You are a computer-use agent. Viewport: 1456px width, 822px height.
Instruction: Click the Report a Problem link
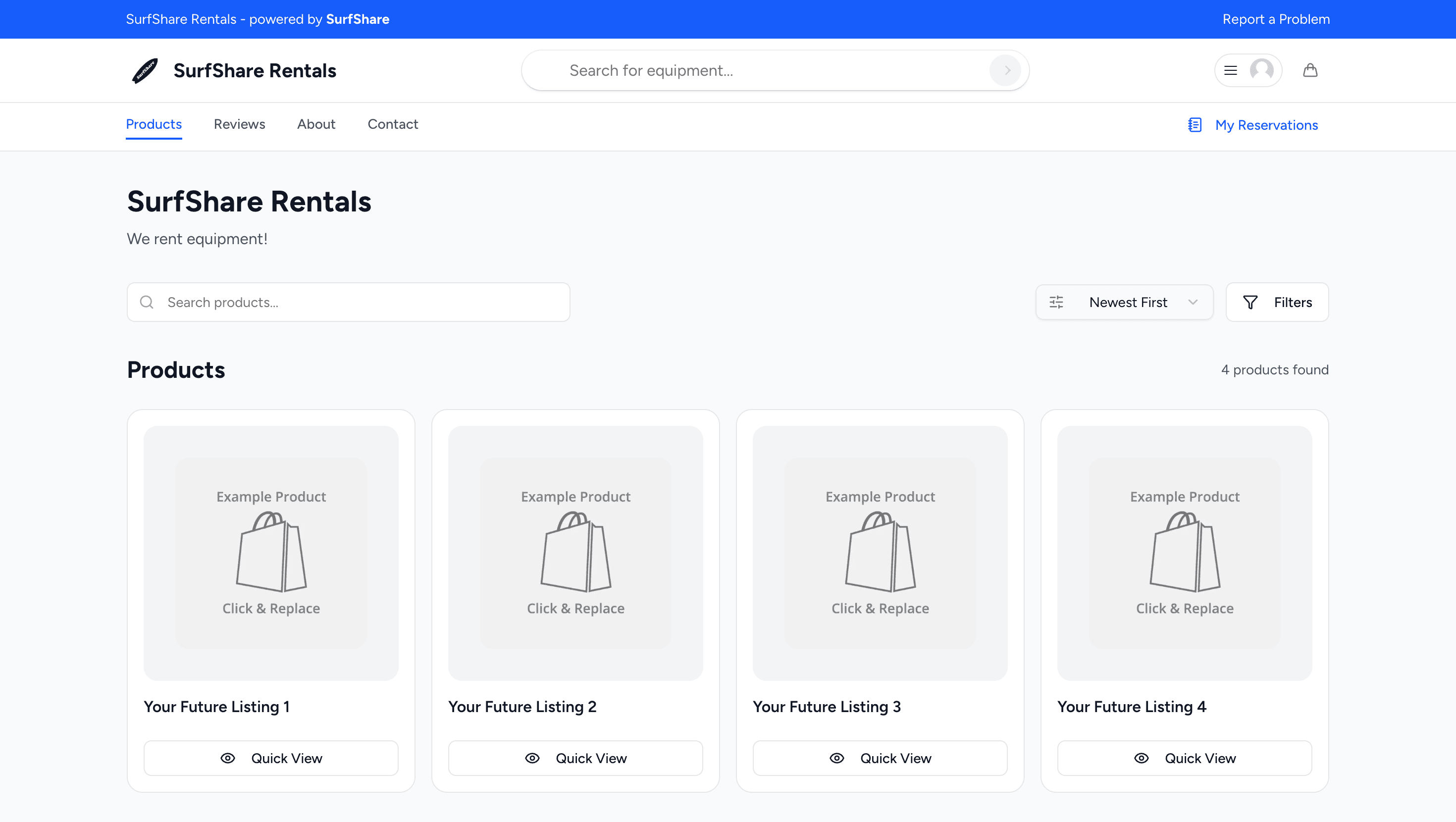click(x=1276, y=19)
